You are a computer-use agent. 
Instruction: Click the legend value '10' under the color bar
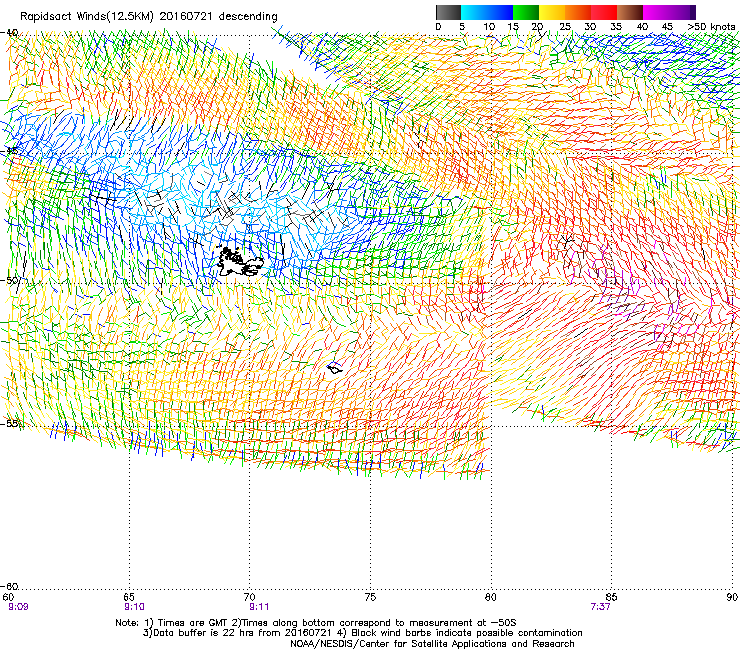point(489,26)
